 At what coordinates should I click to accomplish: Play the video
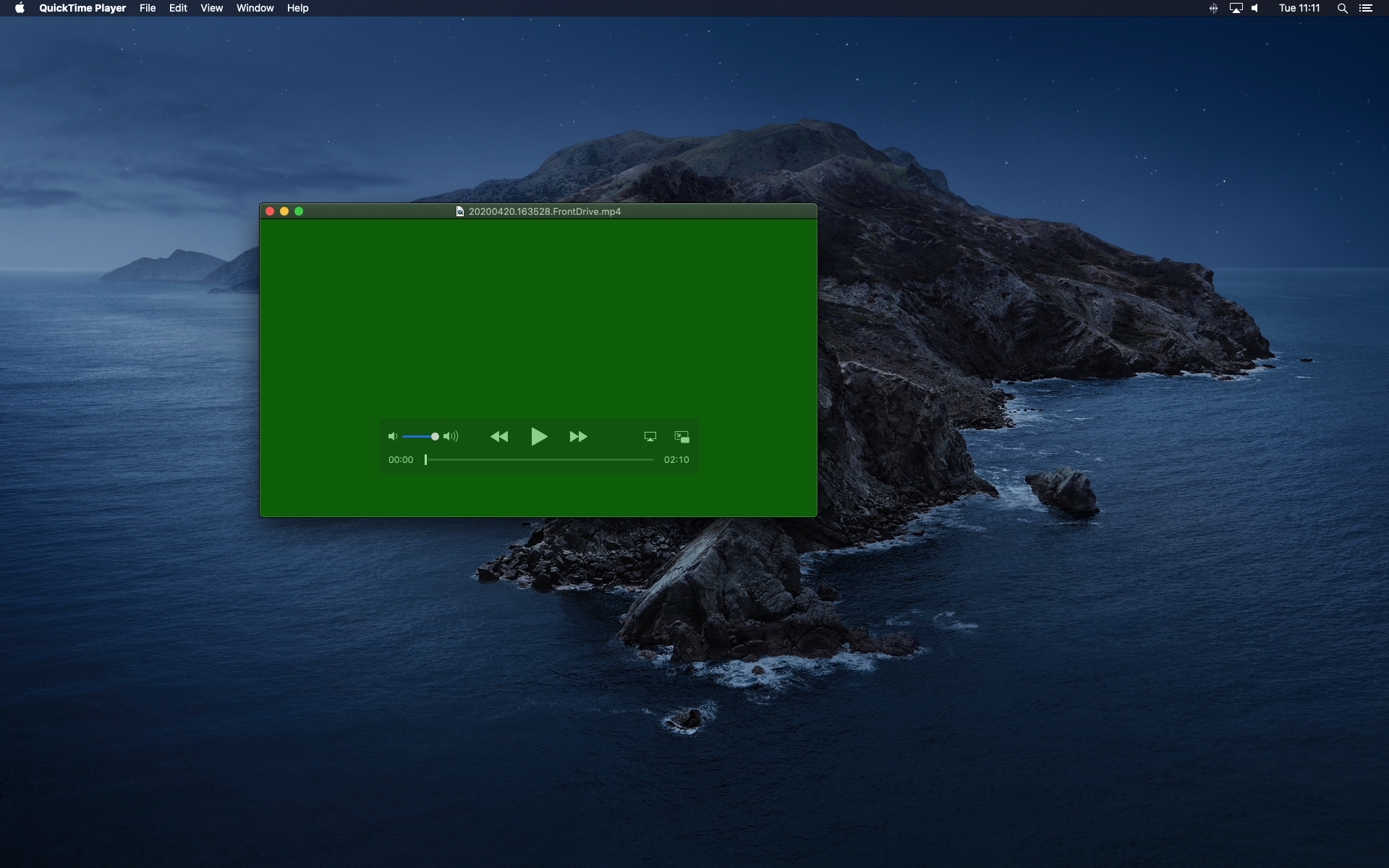coord(539,437)
